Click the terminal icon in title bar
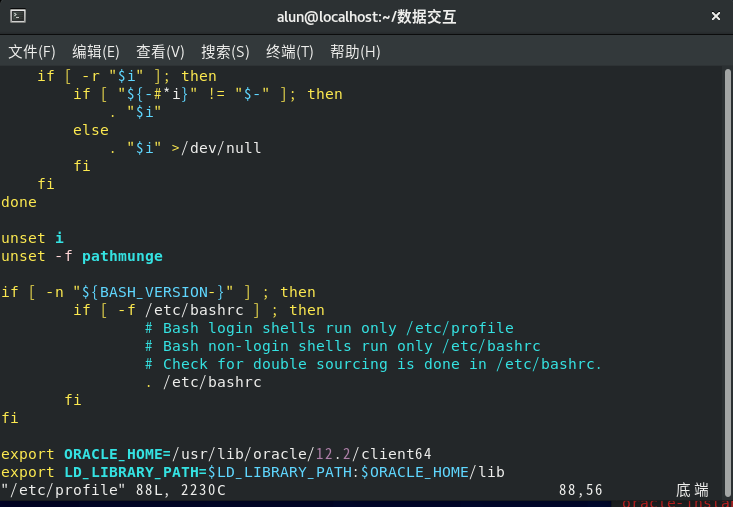 tap(18, 16)
